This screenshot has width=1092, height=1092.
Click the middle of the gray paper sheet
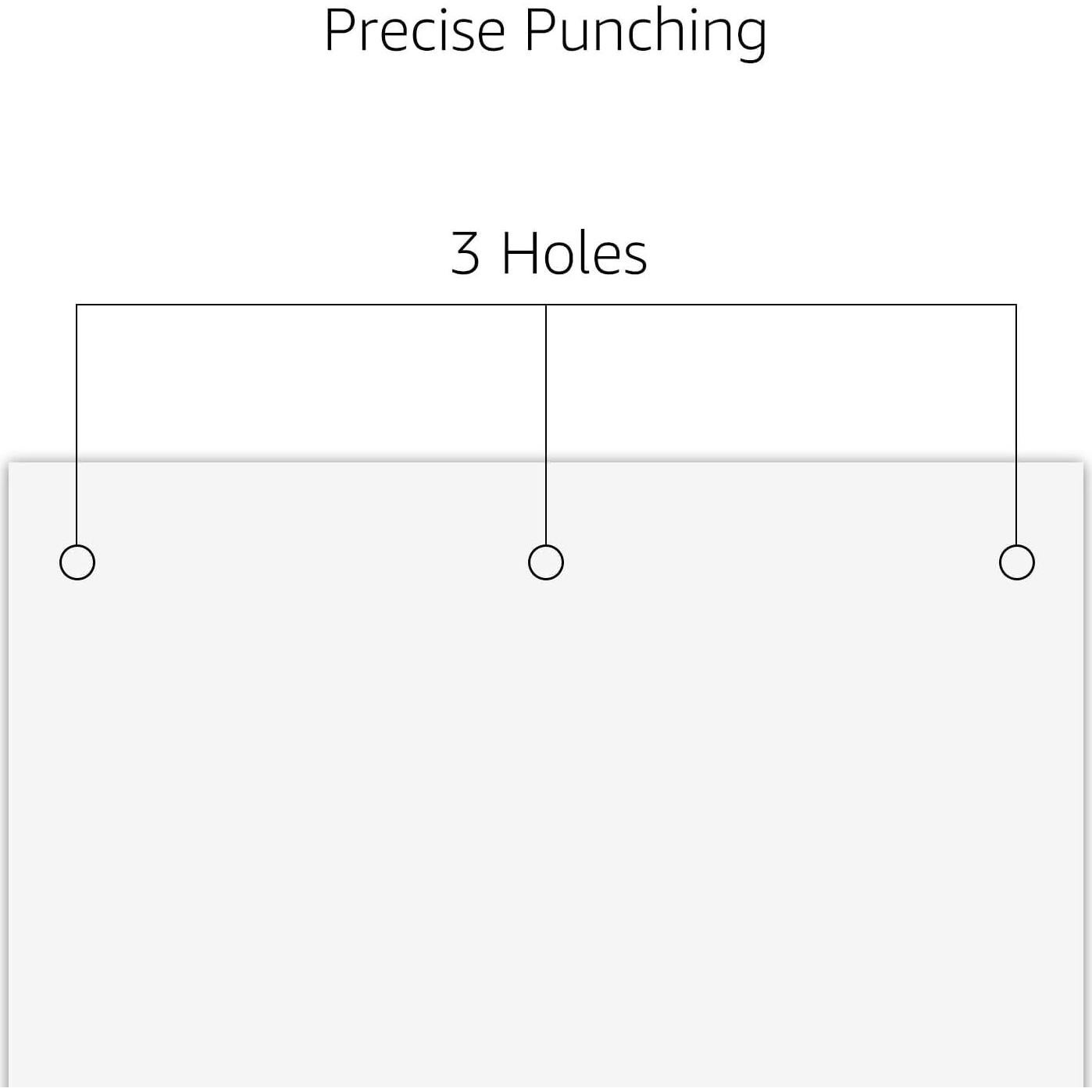click(x=546, y=781)
